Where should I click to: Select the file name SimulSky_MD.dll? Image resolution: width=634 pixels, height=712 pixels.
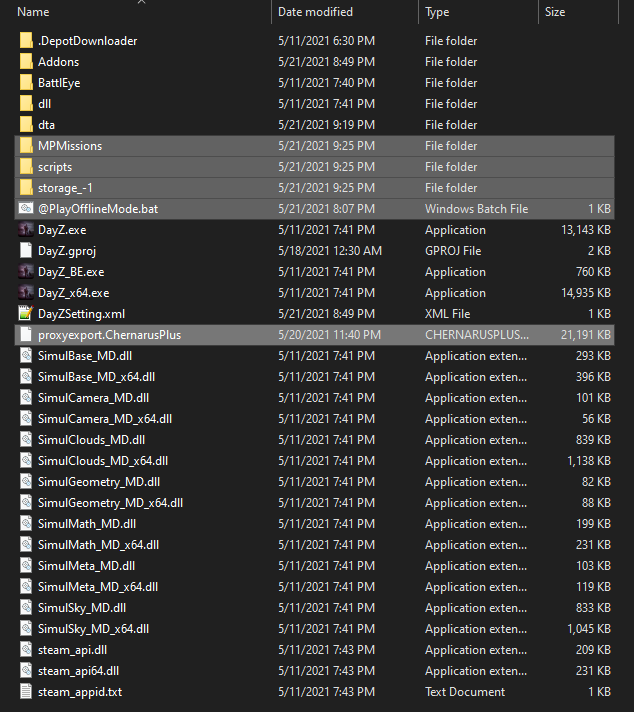click(82, 608)
